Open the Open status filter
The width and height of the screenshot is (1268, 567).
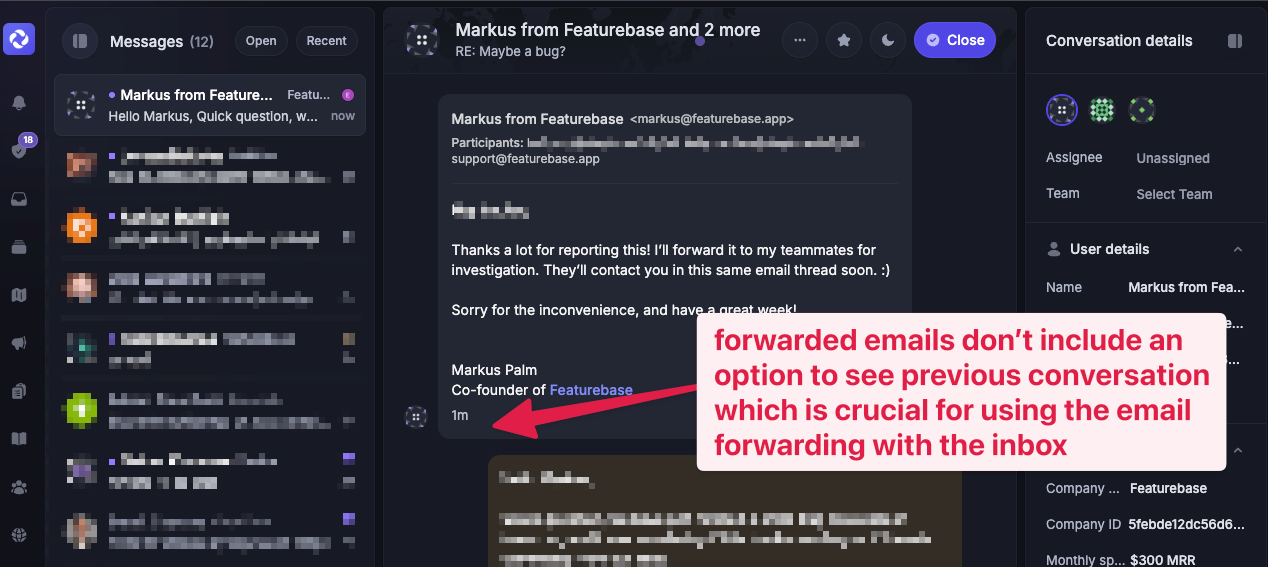[261, 41]
